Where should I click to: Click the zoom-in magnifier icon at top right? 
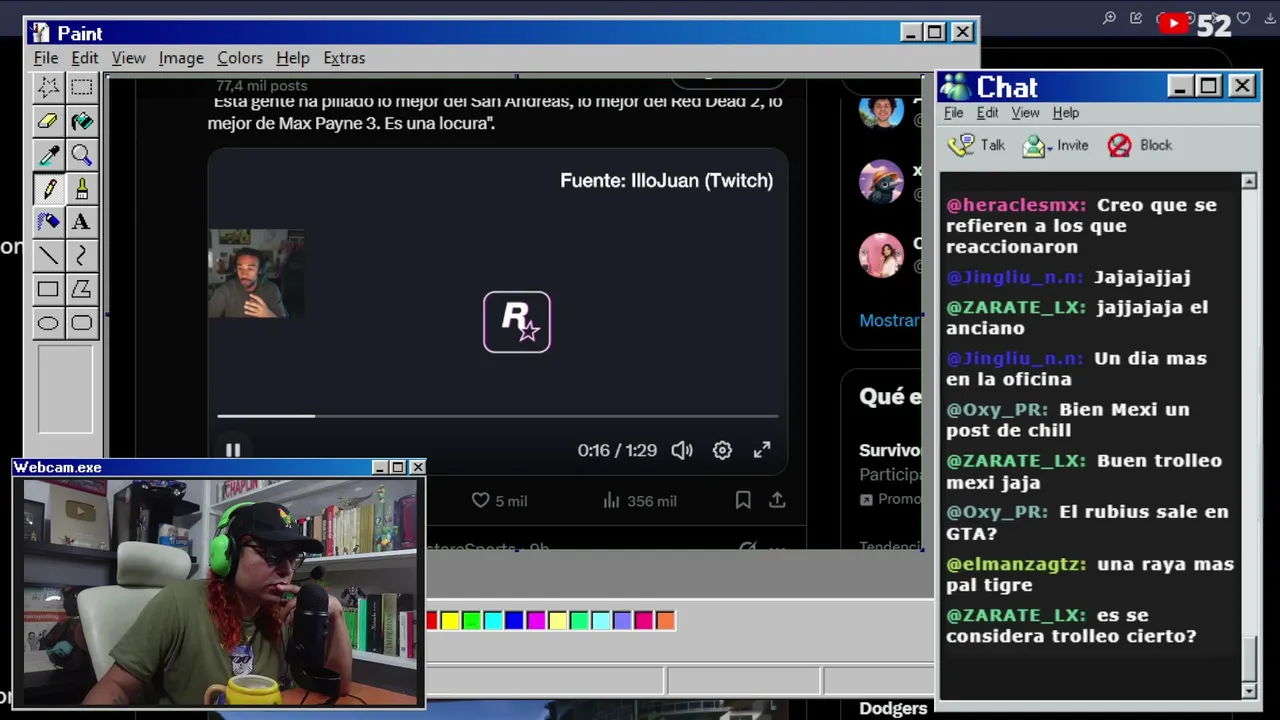click(1109, 18)
